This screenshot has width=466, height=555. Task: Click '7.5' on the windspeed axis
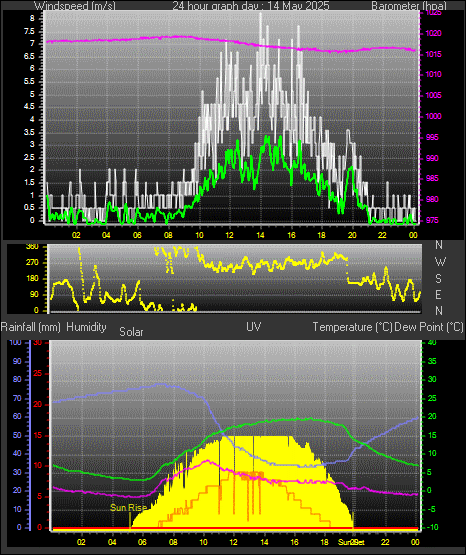click(29, 31)
